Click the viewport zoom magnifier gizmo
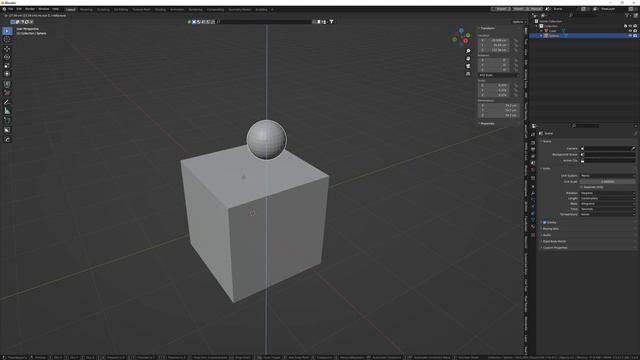640x360 pixels. click(x=468, y=51)
